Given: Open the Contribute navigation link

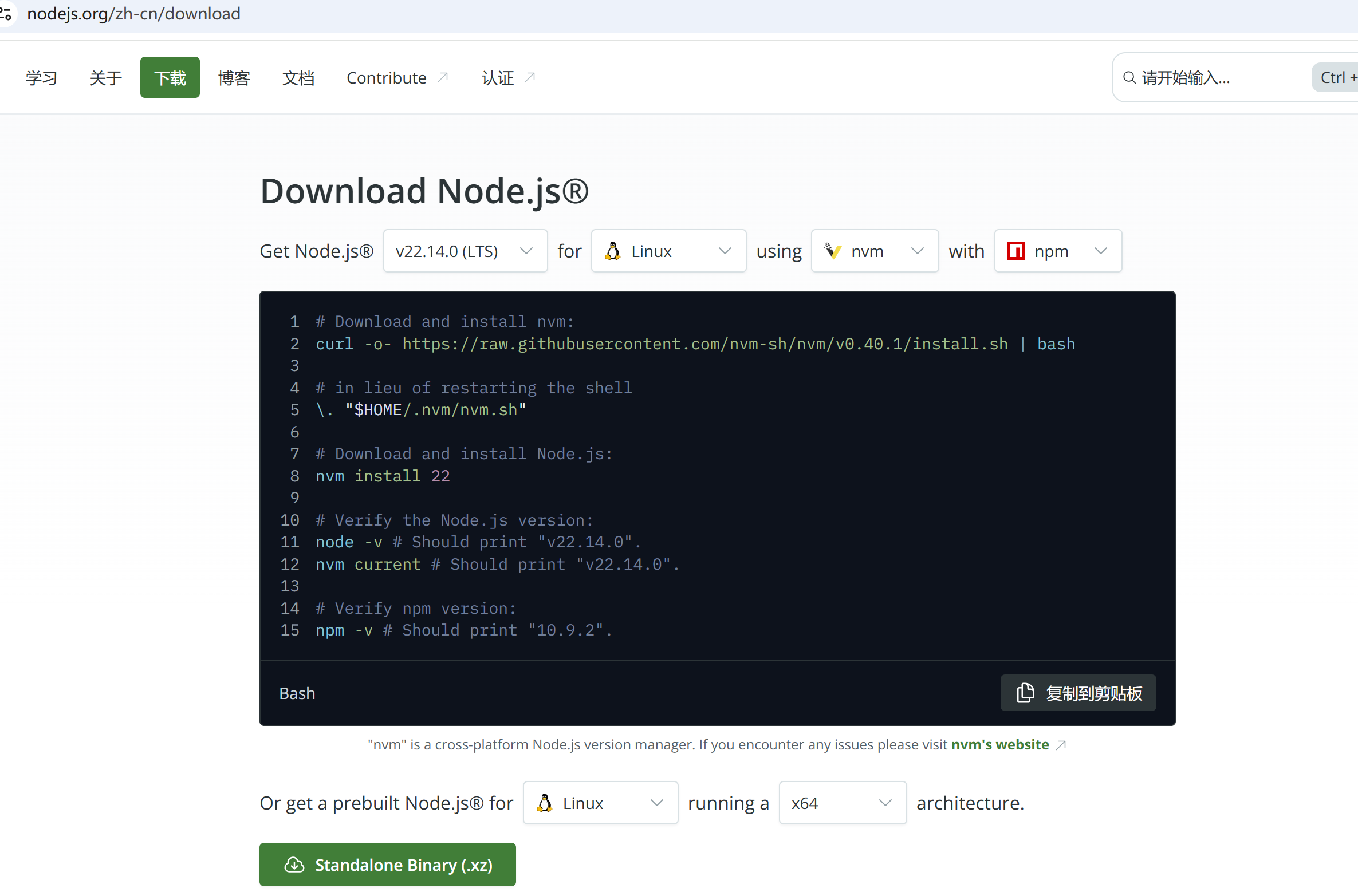Looking at the screenshot, I should (x=387, y=78).
